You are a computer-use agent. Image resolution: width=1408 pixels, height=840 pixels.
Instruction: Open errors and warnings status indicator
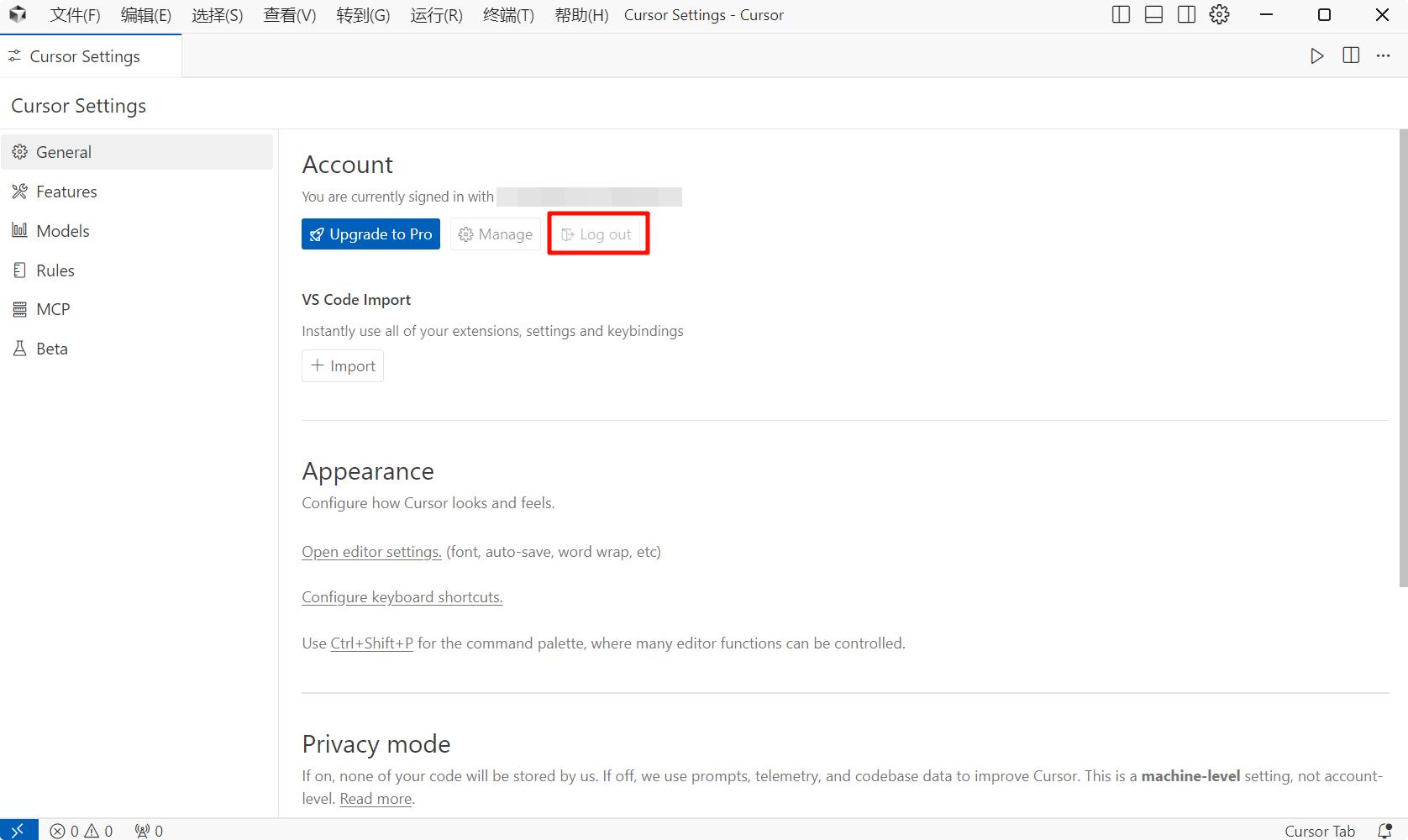(x=81, y=831)
